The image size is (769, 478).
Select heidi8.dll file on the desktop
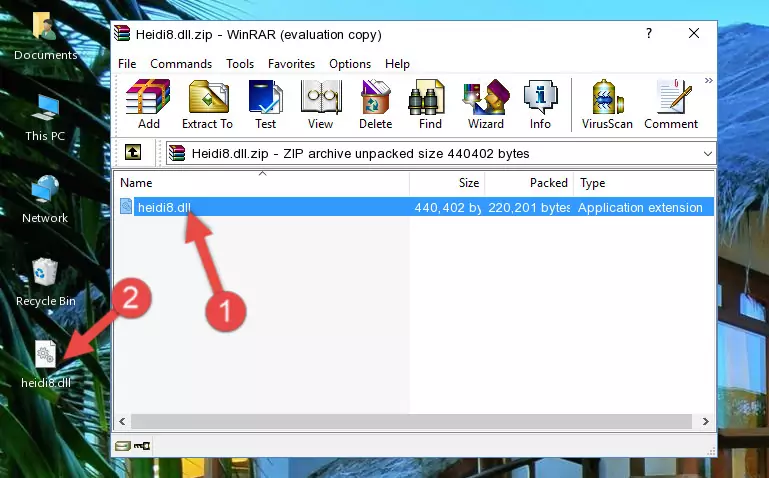click(x=46, y=365)
